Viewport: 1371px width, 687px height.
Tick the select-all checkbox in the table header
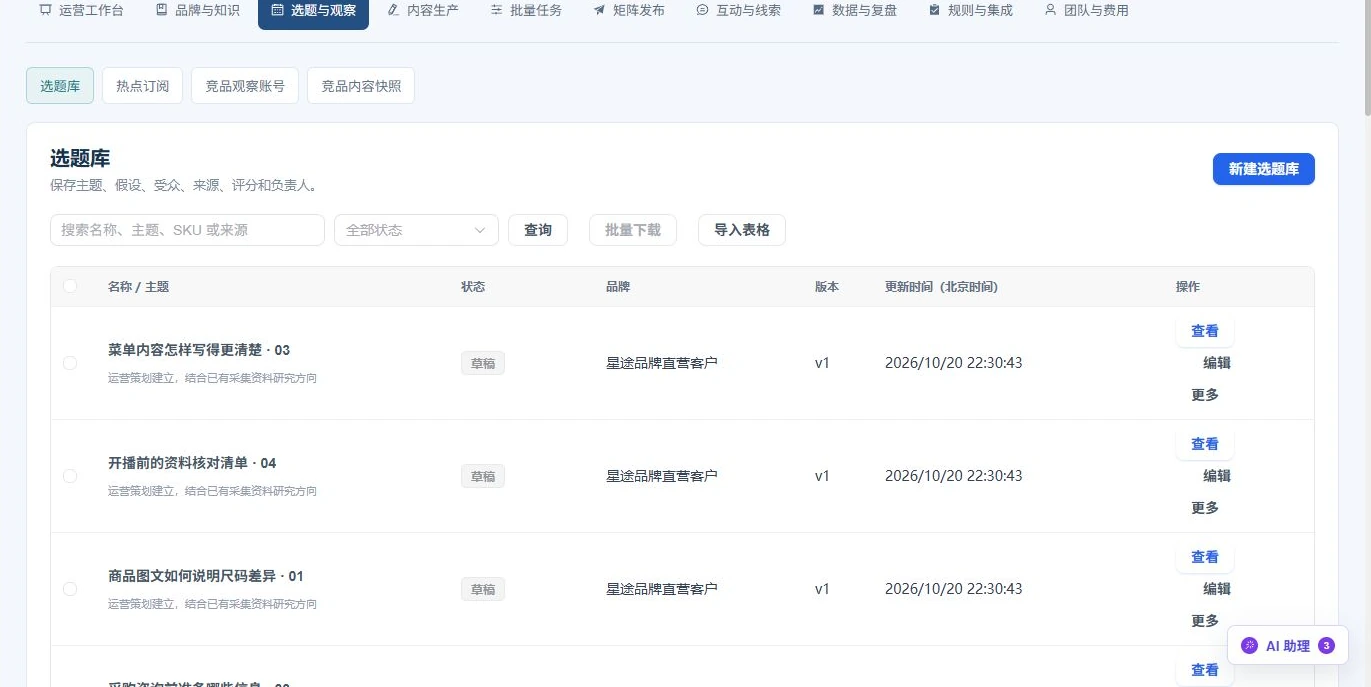click(x=70, y=286)
